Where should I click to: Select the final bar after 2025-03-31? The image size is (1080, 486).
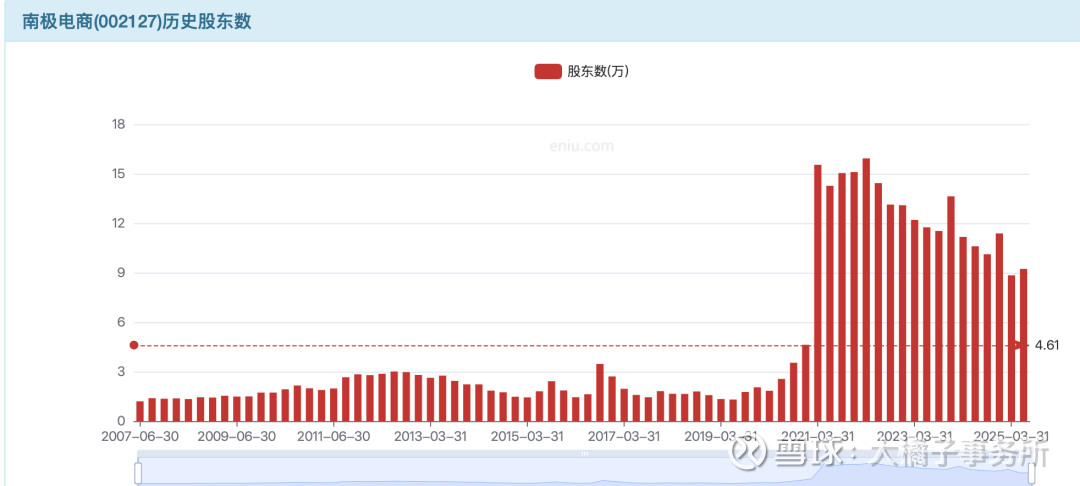tap(1024, 345)
